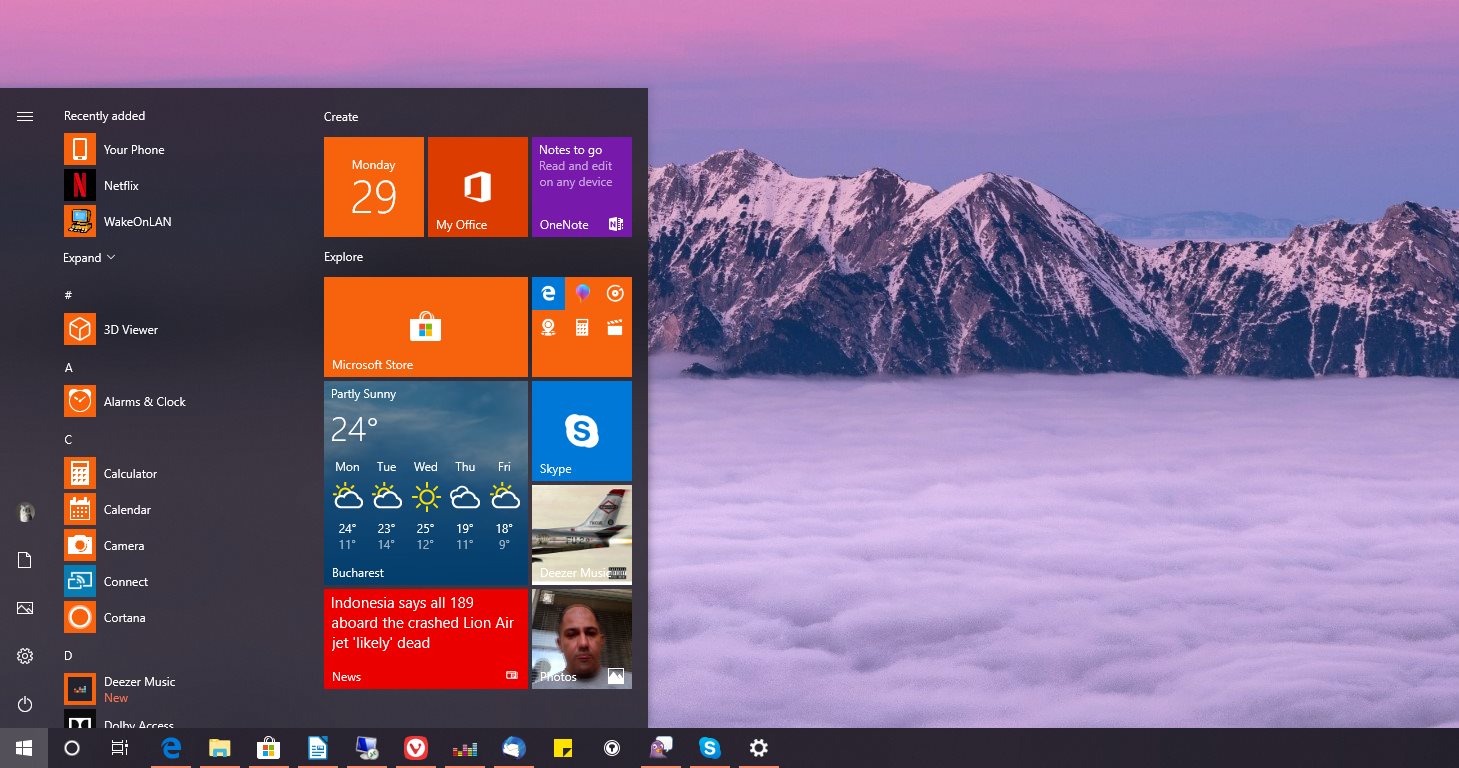Start the Camera app
Image resolution: width=1459 pixels, height=768 pixels.
(178, 546)
